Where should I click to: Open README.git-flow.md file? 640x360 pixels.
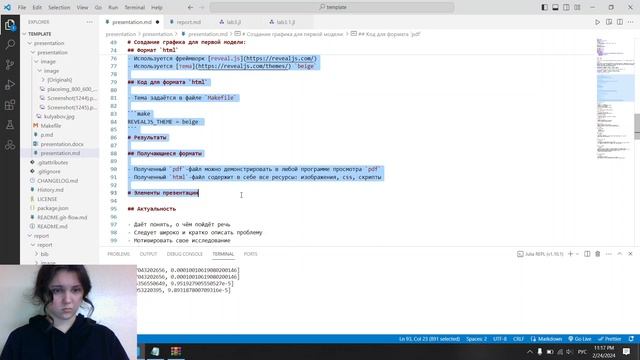point(62,218)
